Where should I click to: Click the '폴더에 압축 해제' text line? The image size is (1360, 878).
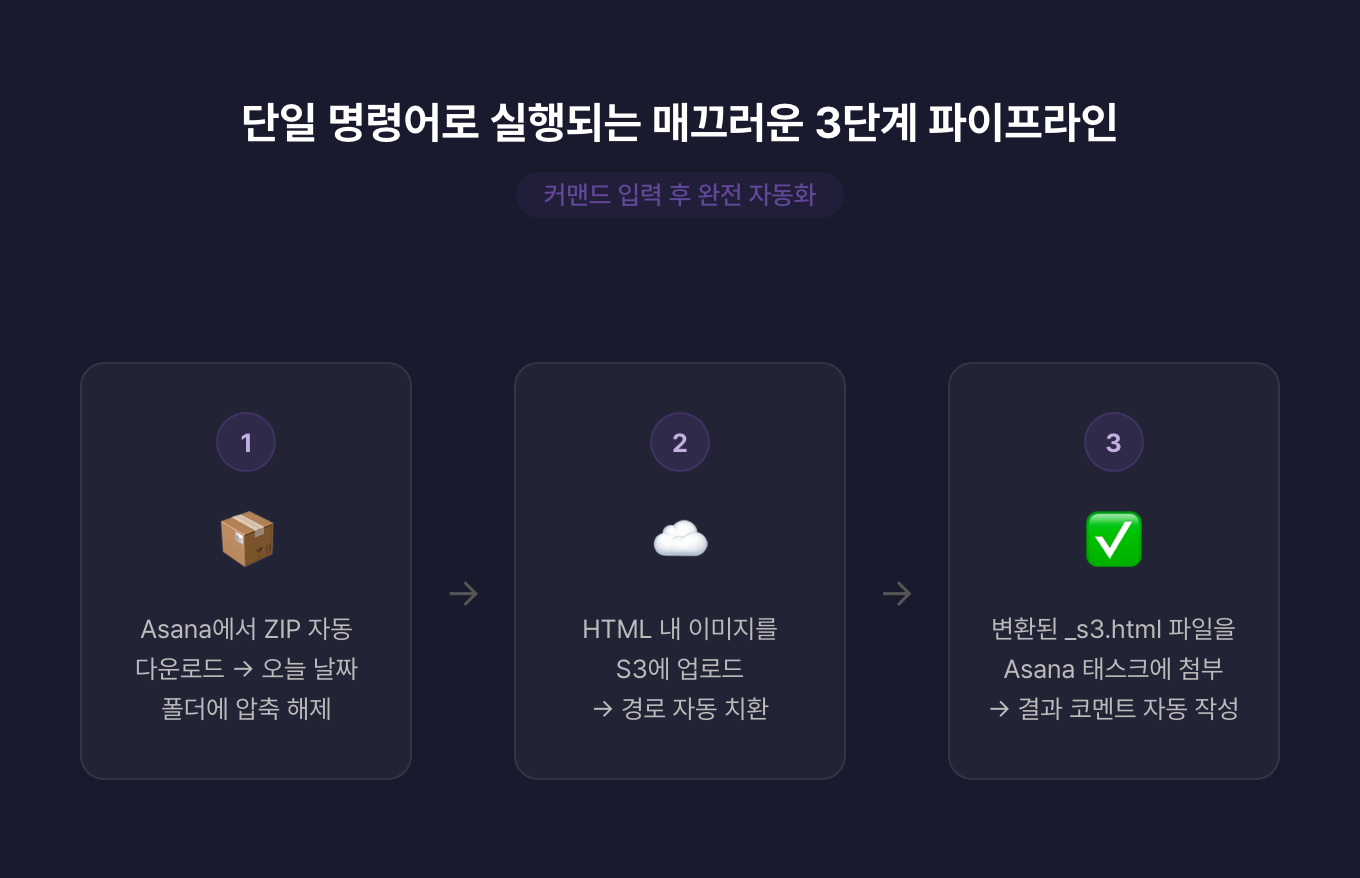point(246,709)
